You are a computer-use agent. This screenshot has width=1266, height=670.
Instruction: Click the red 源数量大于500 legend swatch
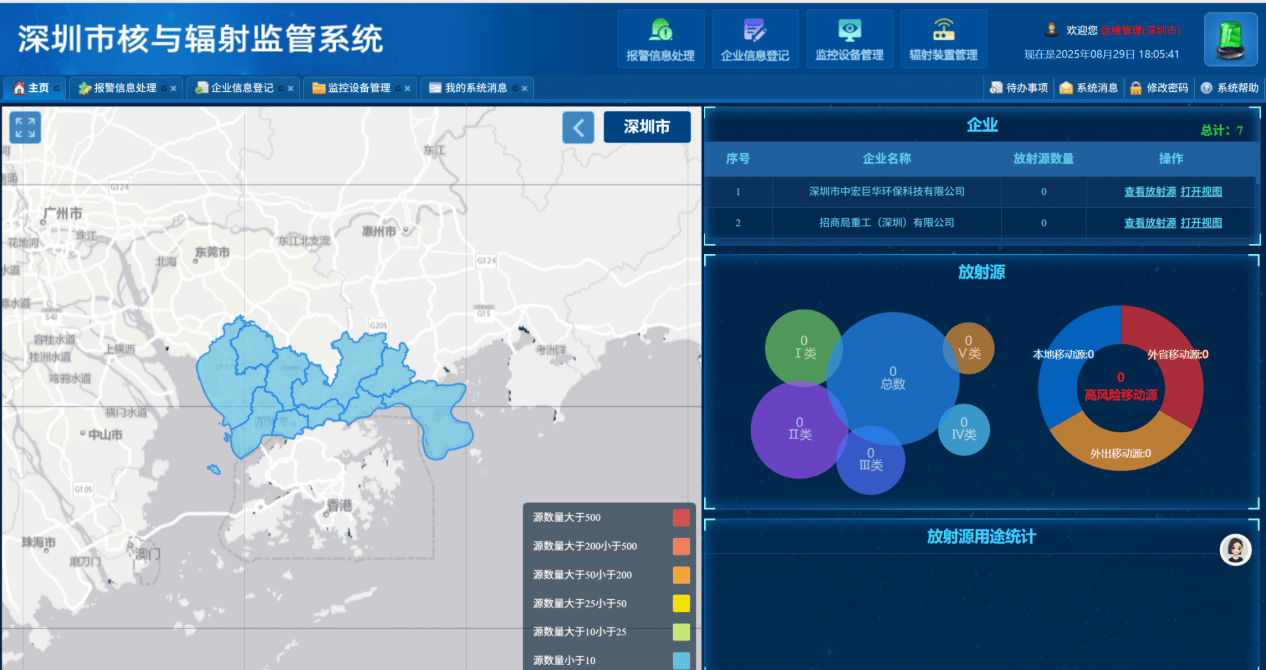point(681,517)
